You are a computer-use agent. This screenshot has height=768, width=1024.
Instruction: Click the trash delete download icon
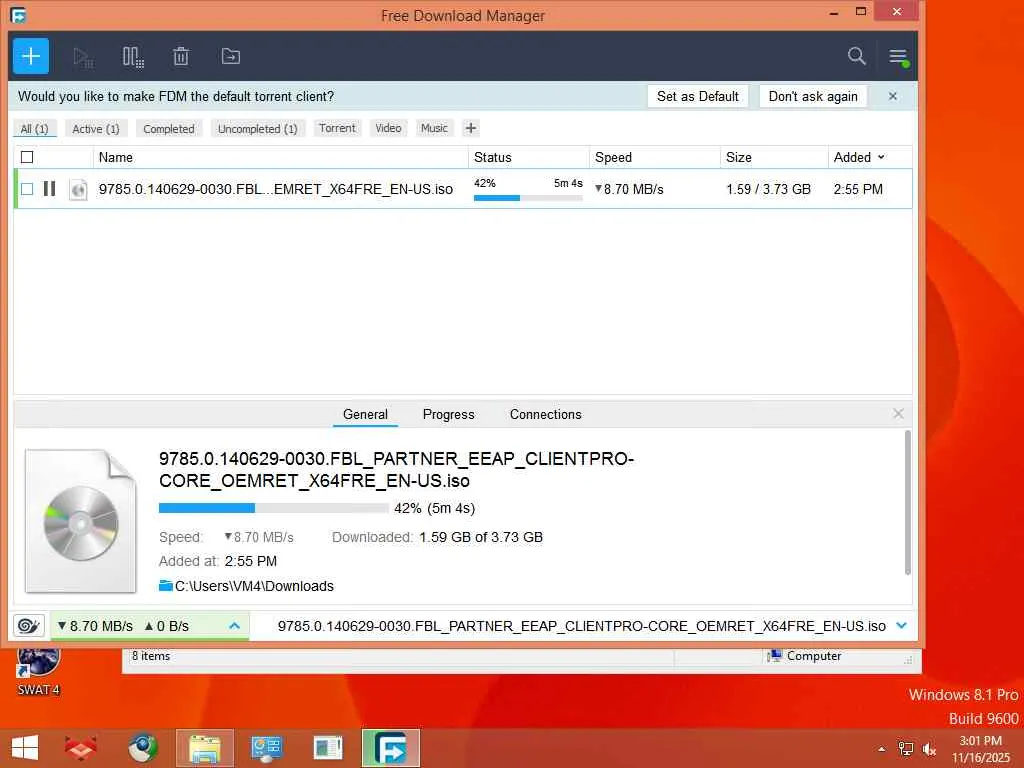point(181,57)
